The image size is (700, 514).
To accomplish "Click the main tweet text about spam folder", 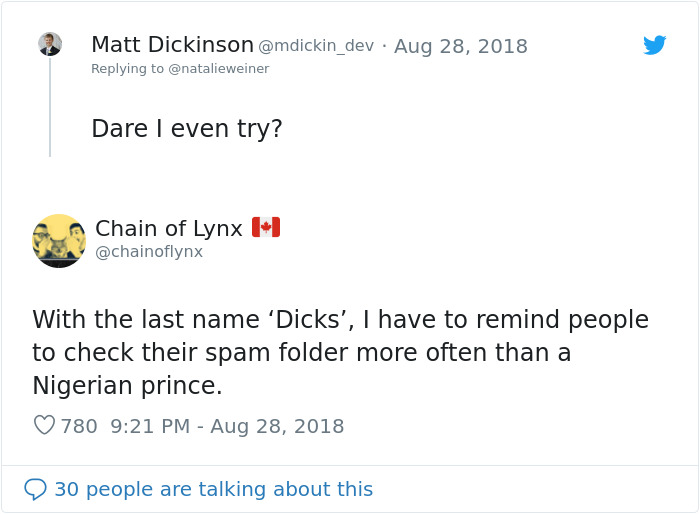I will click(x=340, y=352).
